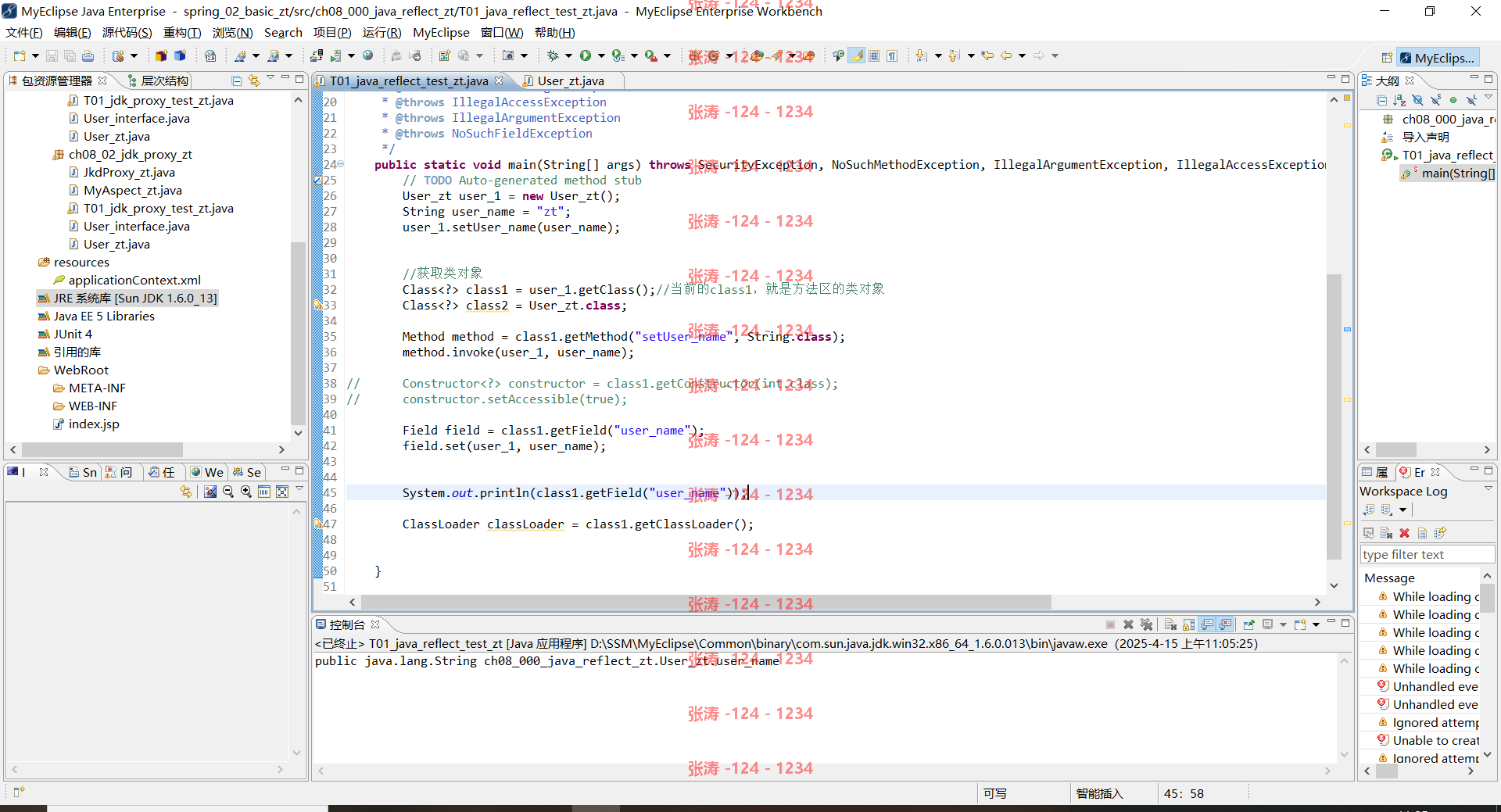Viewport: 1501px width, 812px height.
Task: Open the 源代码(S) menu
Action: (x=127, y=32)
